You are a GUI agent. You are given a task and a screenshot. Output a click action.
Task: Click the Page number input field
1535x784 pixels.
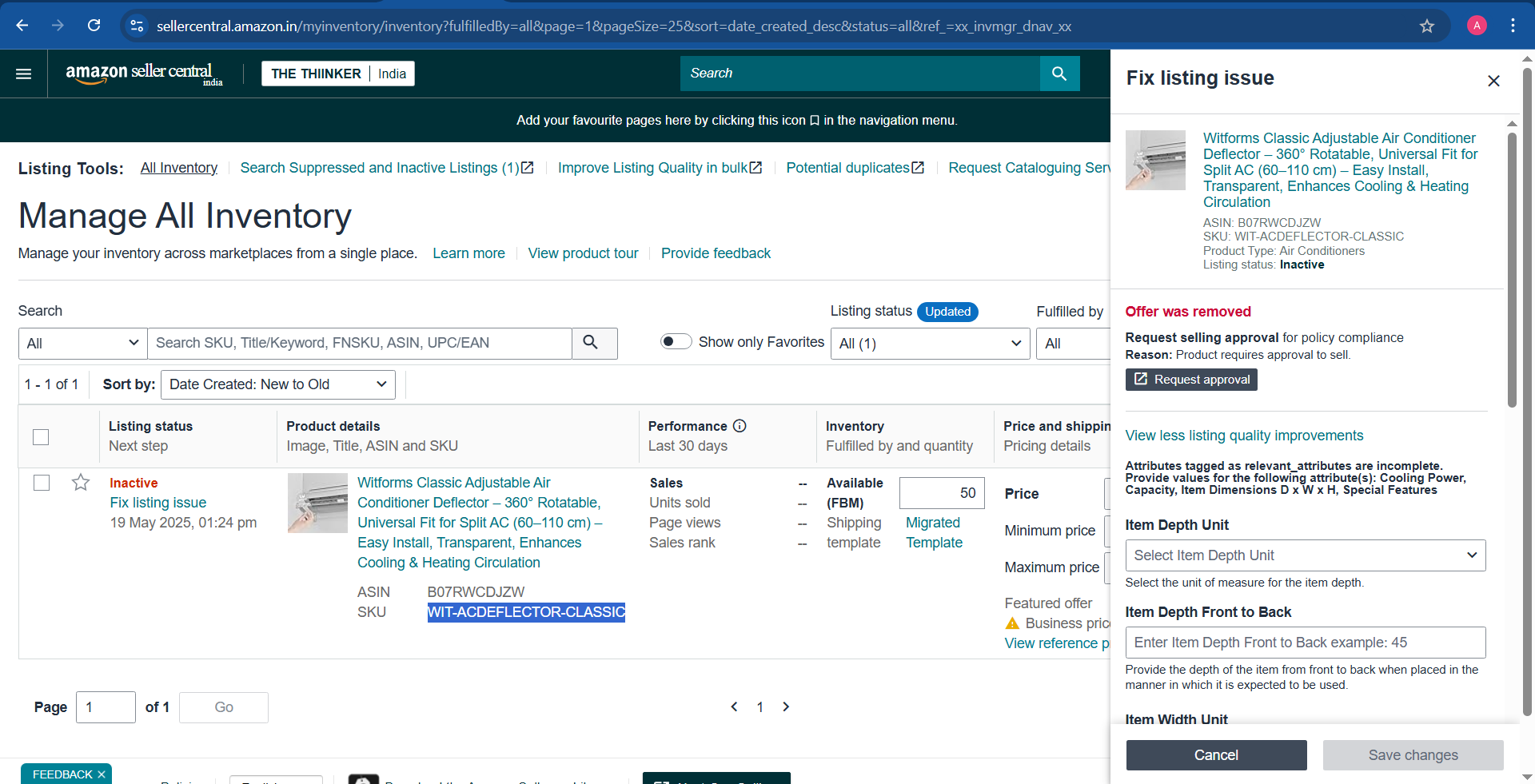[x=106, y=707]
